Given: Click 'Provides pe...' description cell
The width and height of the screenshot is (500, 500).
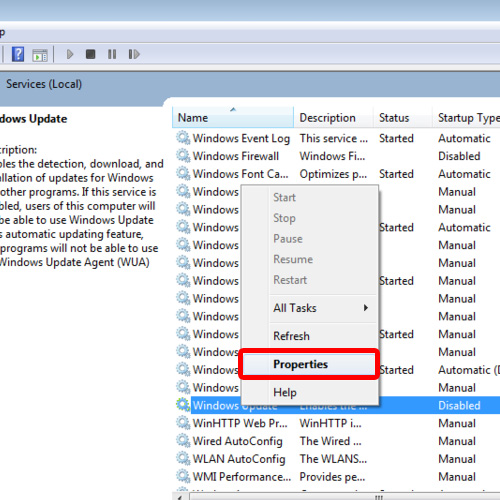Looking at the screenshot, I should [x=332, y=477].
